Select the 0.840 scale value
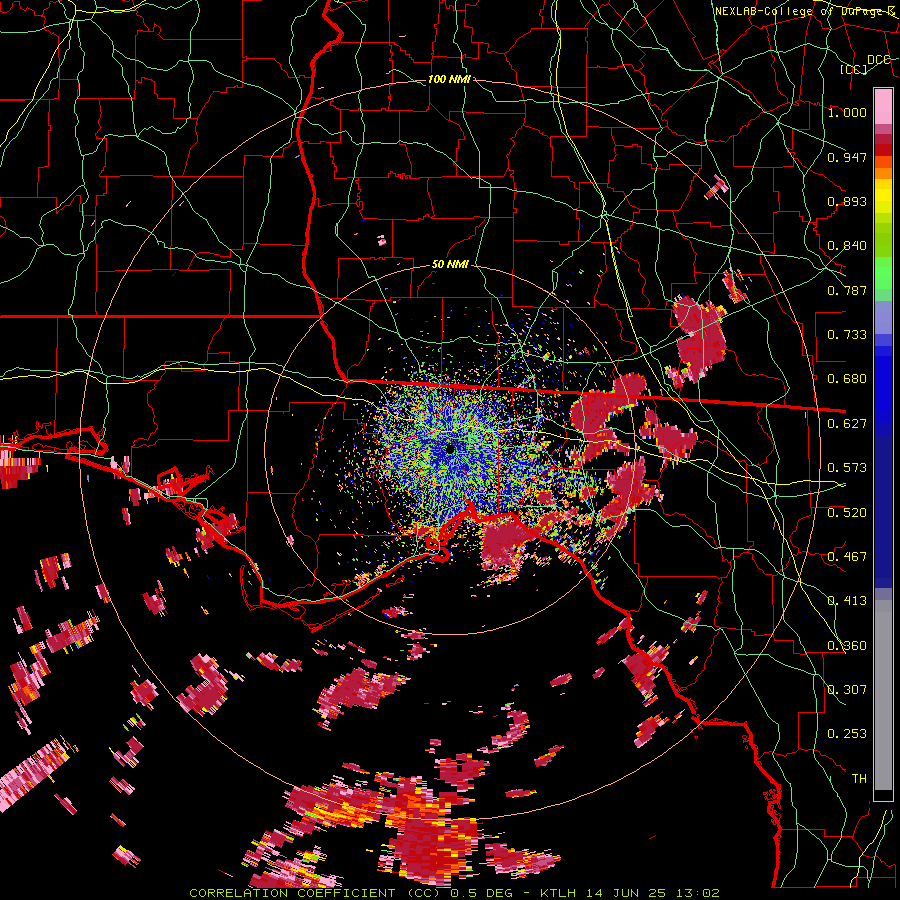The image size is (900, 900). 847,246
